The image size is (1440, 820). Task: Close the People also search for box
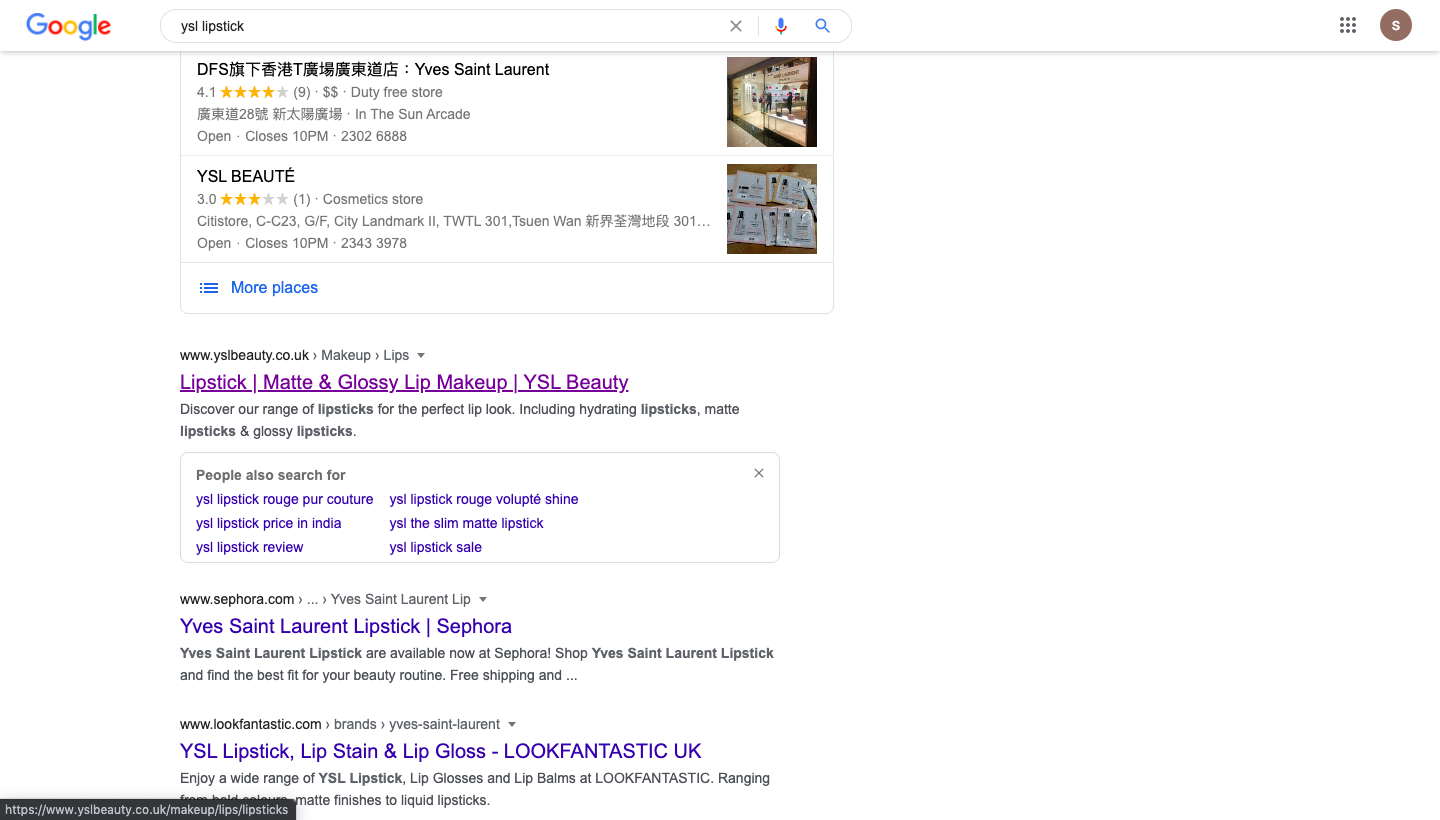pos(759,473)
